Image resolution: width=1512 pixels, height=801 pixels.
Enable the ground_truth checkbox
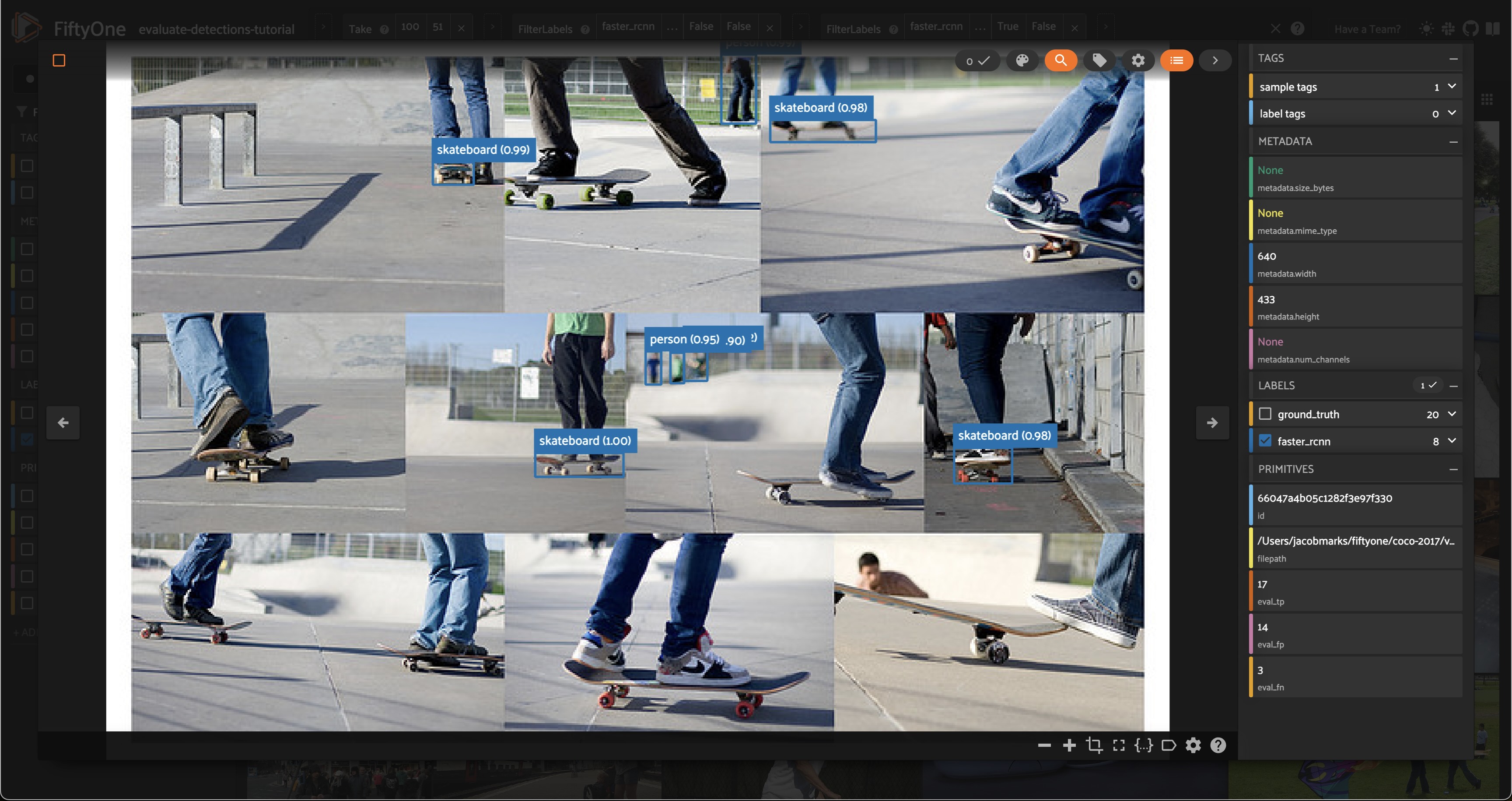pos(1265,414)
